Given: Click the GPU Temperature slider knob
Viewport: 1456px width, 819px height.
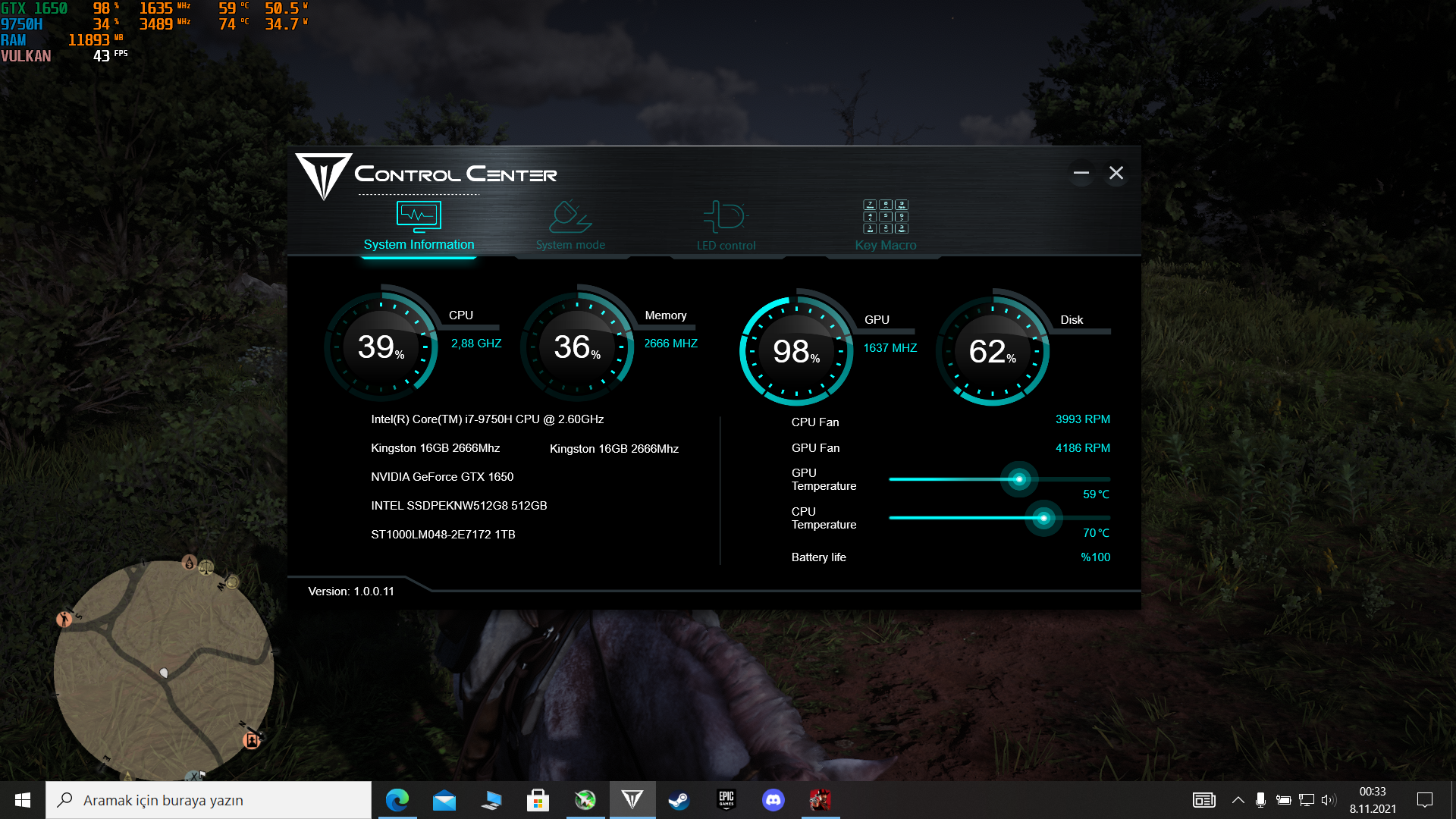Looking at the screenshot, I should 1018,479.
